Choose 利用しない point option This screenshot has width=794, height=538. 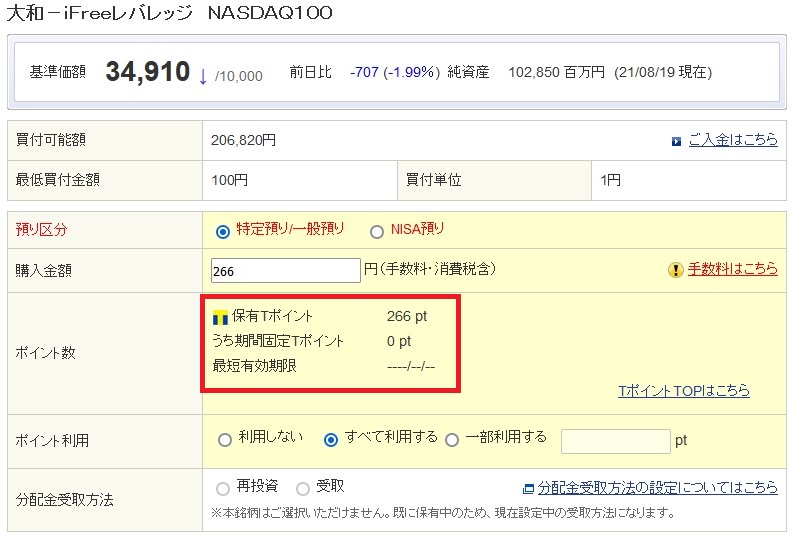coord(225,440)
